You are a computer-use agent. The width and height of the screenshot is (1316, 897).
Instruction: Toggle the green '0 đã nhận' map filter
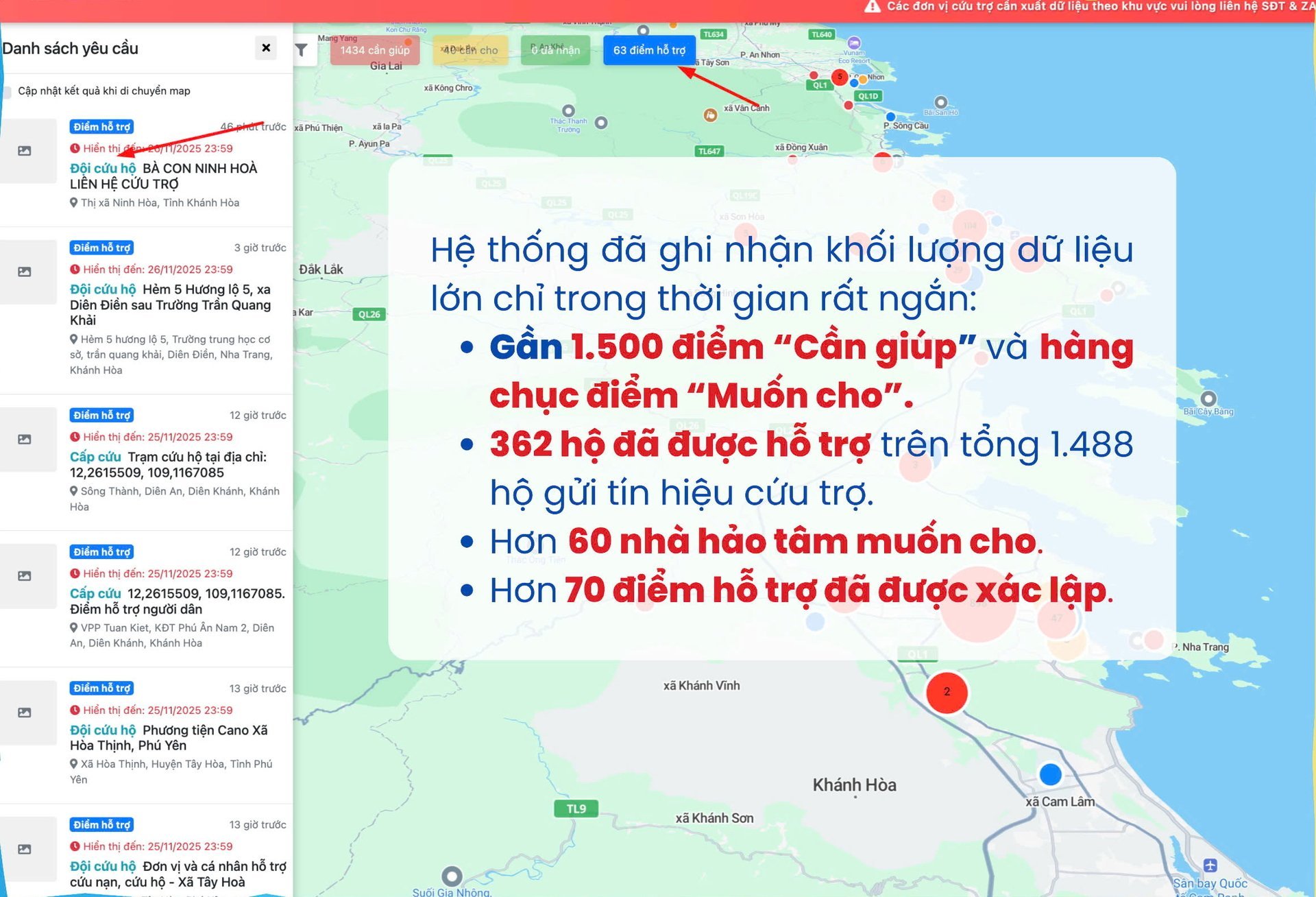(555, 50)
